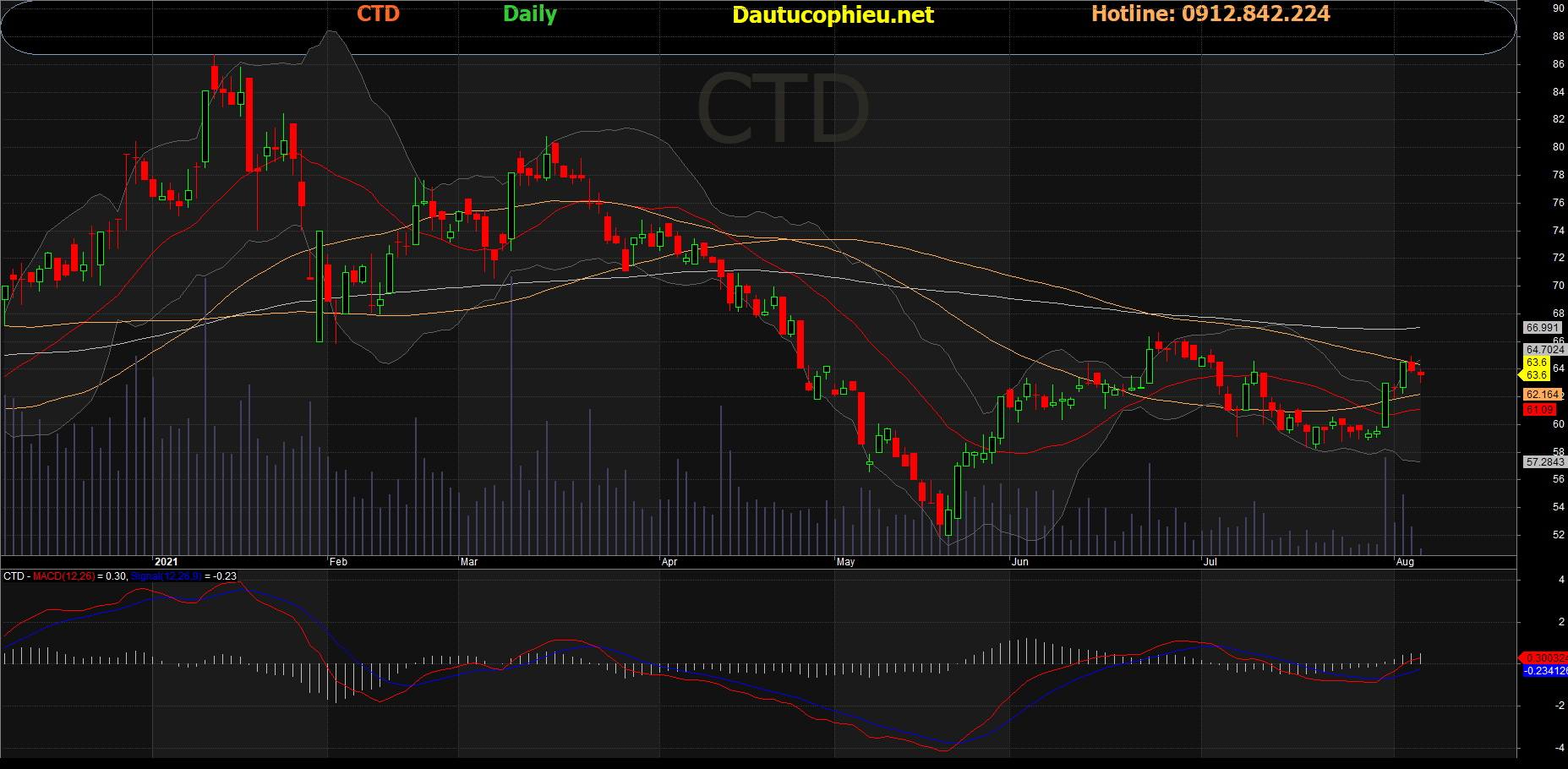This screenshot has height=769, width=1568.
Task: Click the red 61.09 price tag
Action: 1539,410
